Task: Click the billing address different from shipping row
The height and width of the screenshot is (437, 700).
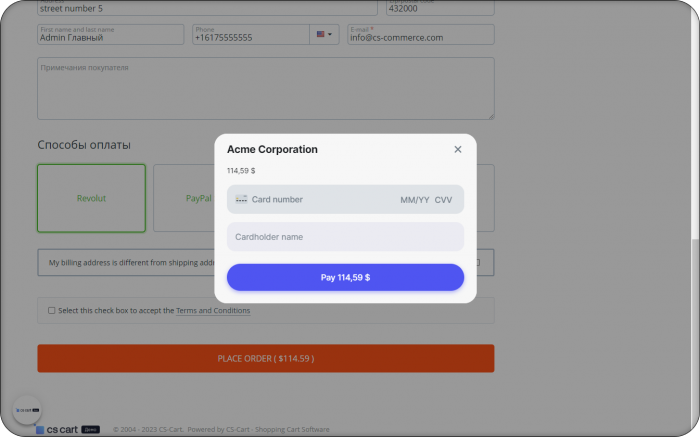Action: tap(266, 262)
